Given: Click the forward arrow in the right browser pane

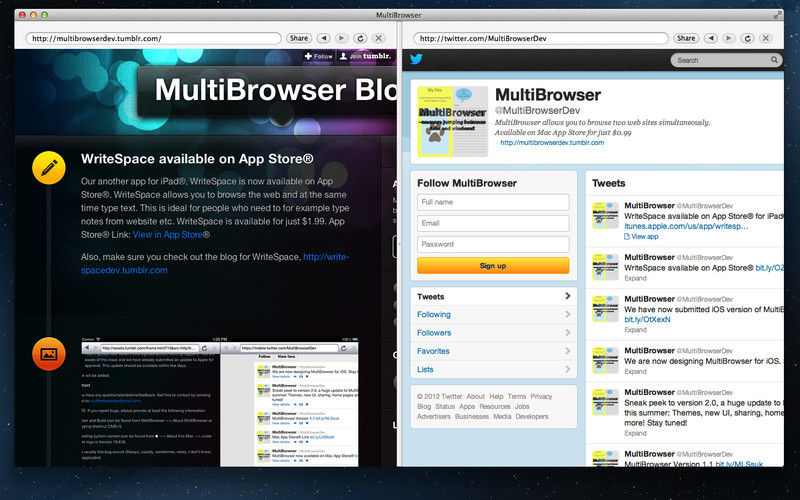Looking at the screenshot, I should coord(729,38).
